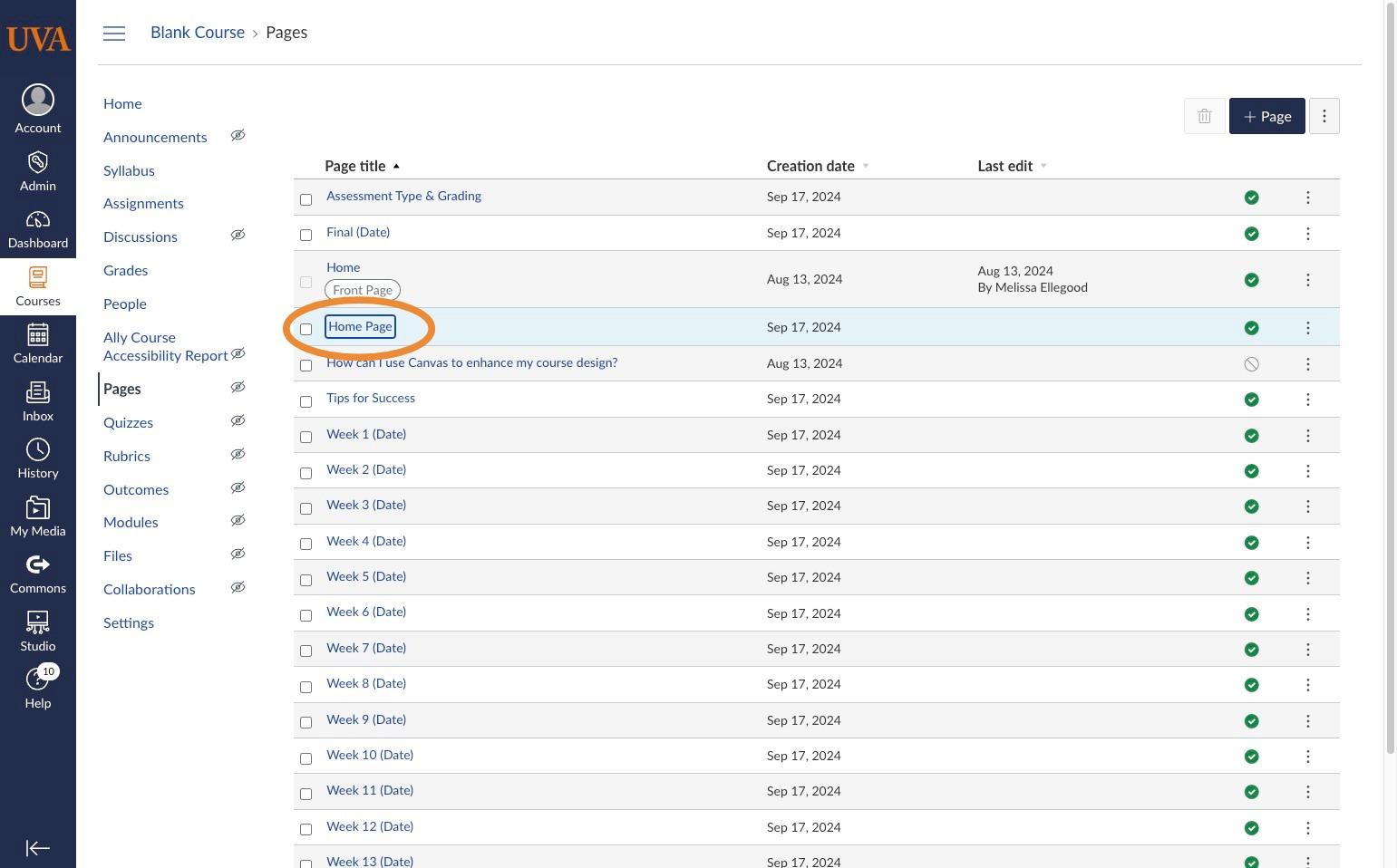1397x868 pixels.
Task: Sort by Last edit column
Action: pyautogui.click(x=1012, y=166)
